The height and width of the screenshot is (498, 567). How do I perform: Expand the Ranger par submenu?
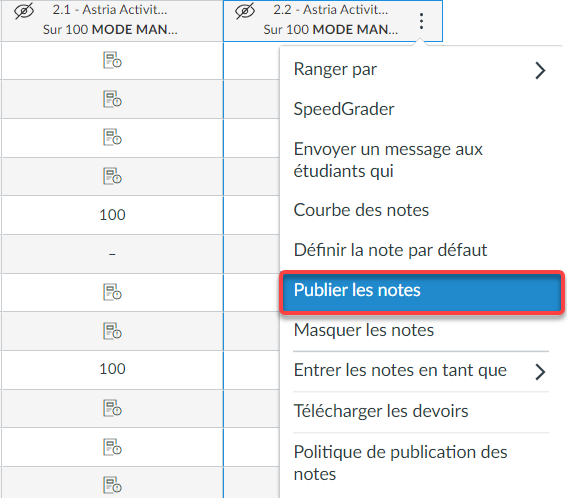[421, 69]
